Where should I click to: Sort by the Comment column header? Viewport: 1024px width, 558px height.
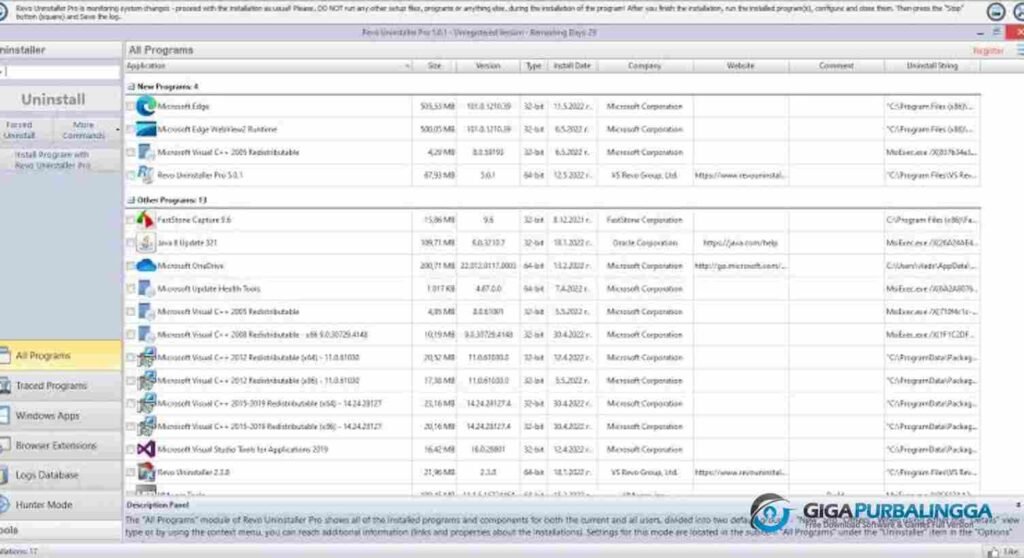836,66
